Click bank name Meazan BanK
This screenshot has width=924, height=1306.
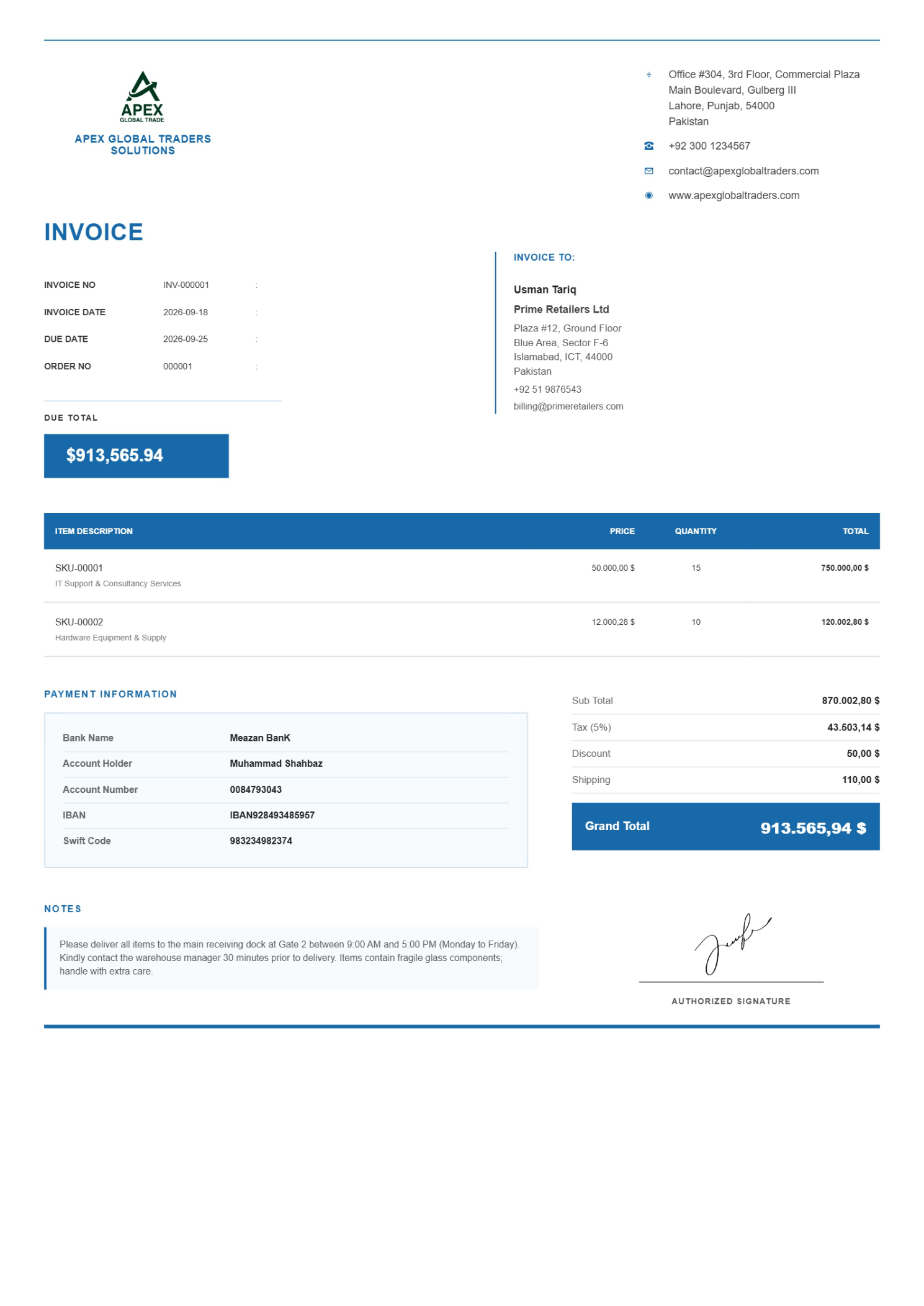click(260, 738)
